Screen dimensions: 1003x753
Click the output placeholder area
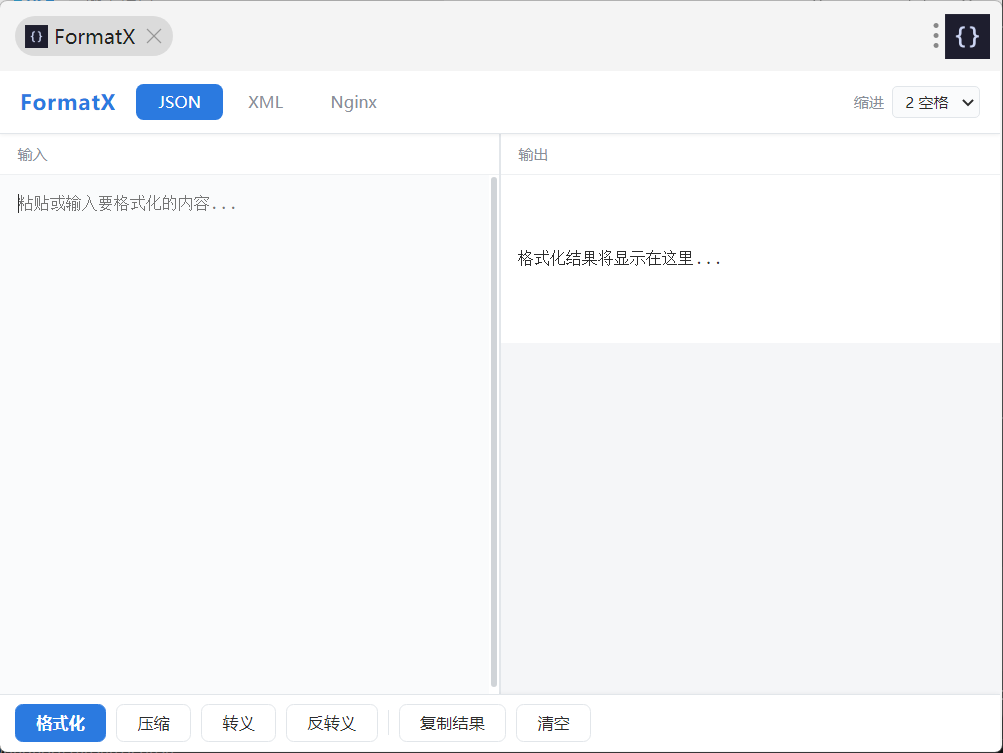pyautogui.click(x=751, y=258)
